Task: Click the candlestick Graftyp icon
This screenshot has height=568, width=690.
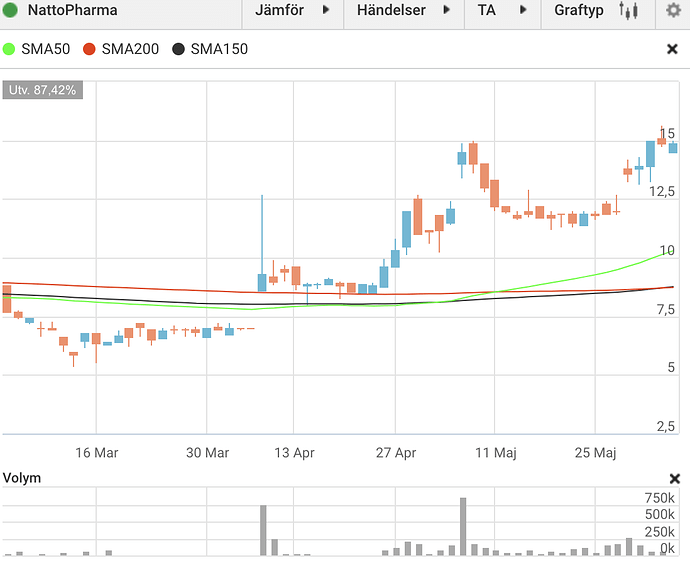Action: 628,10
